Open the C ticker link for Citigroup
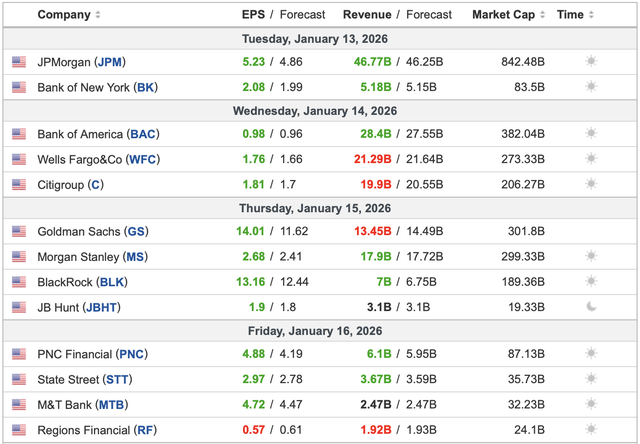Screen dimensions: 640x444 point(96,185)
